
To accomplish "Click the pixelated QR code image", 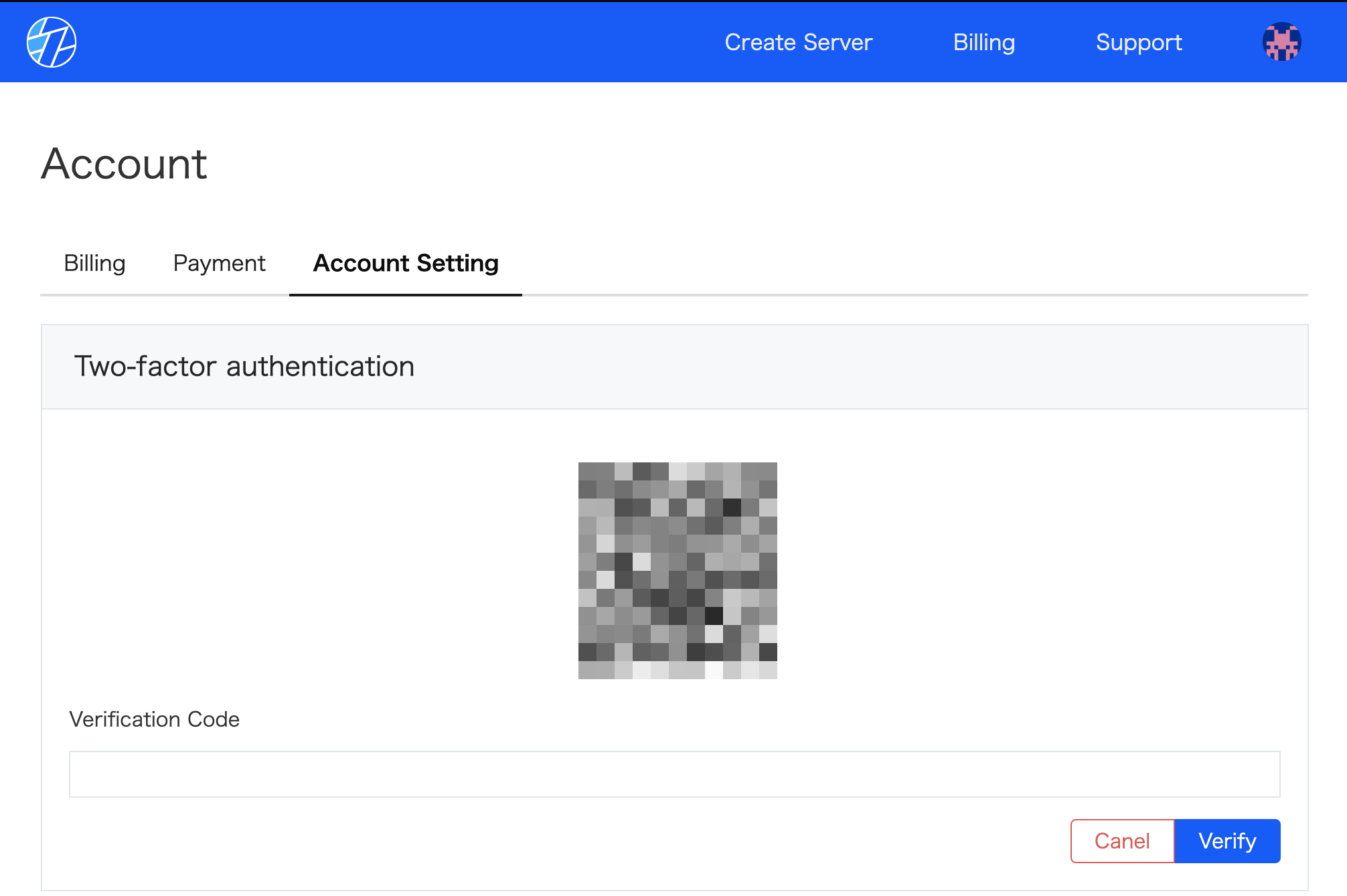I will [x=678, y=570].
